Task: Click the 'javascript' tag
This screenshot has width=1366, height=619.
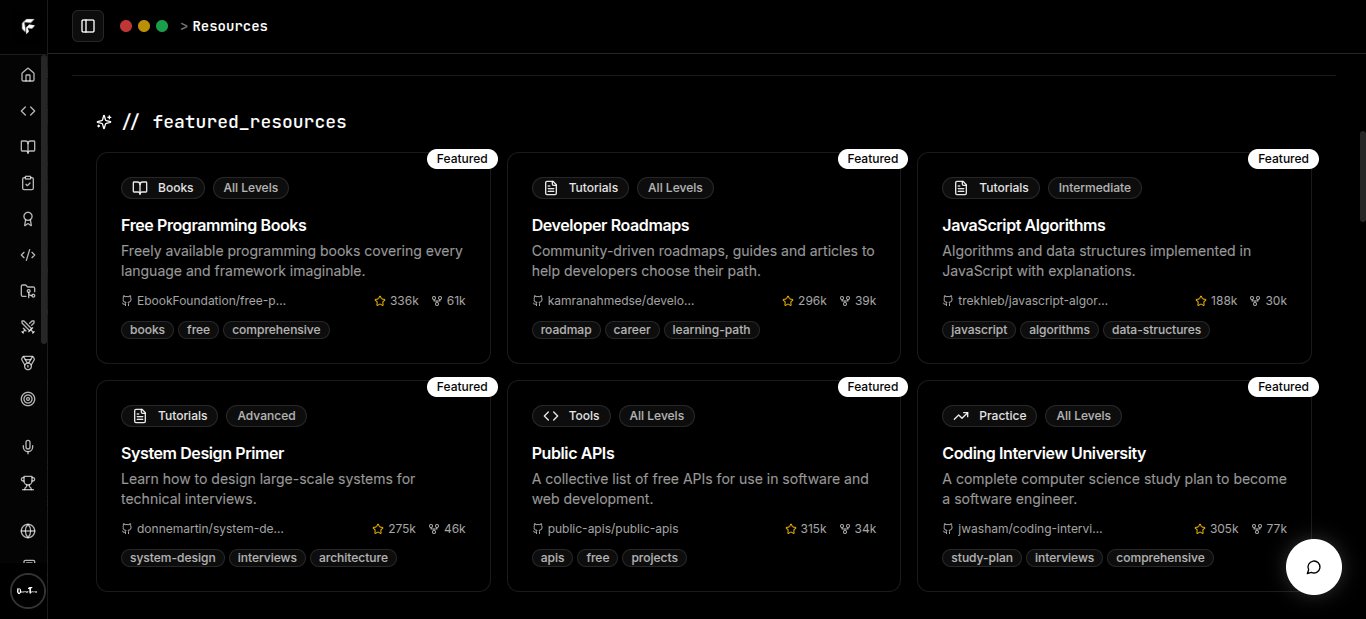Action: (x=979, y=330)
